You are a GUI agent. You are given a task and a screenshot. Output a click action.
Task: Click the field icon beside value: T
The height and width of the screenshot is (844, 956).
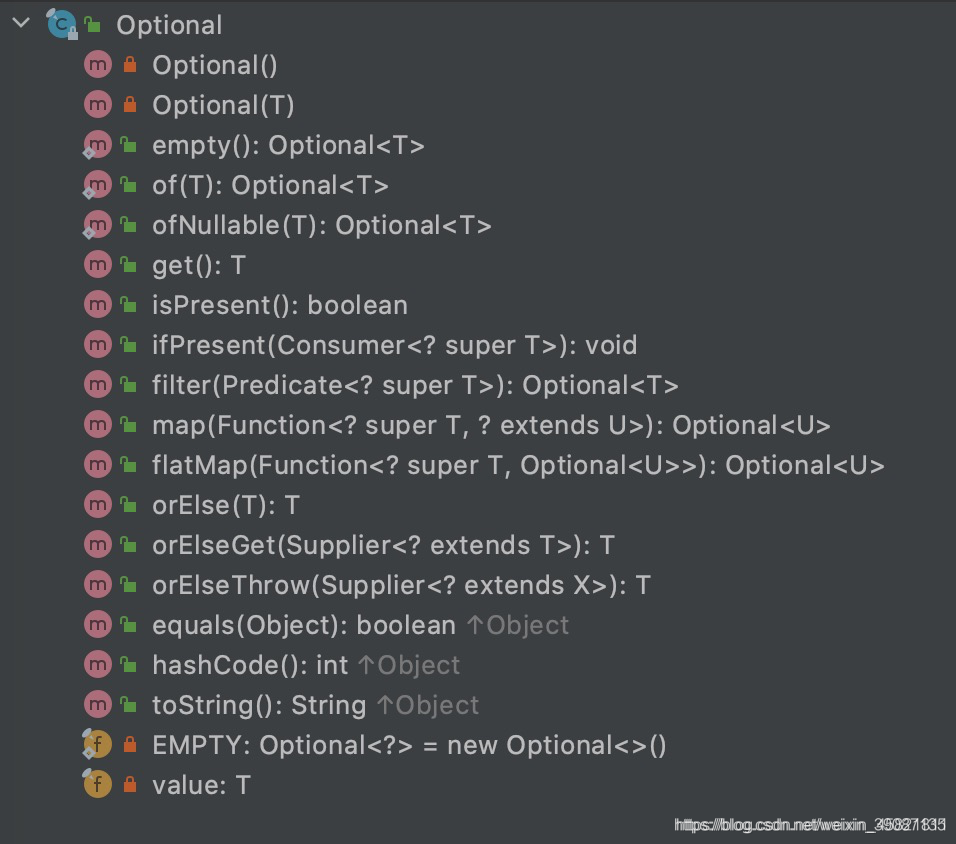point(97,784)
